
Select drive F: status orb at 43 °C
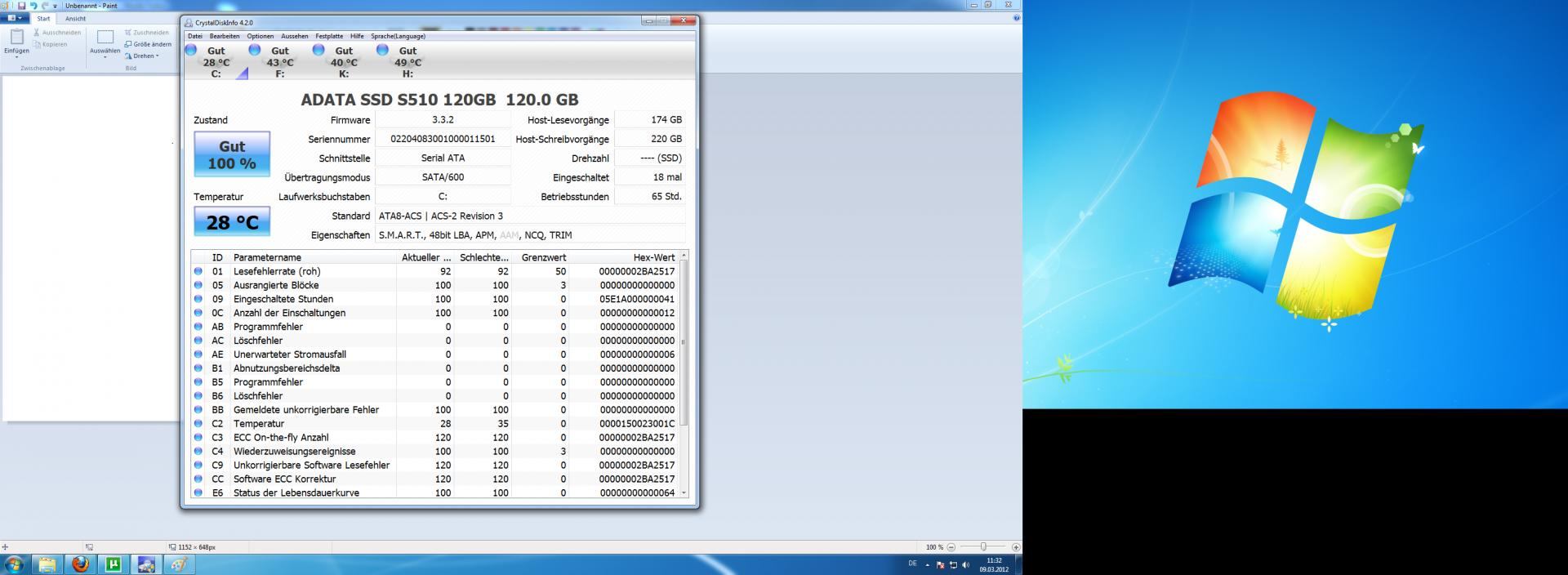click(255, 50)
